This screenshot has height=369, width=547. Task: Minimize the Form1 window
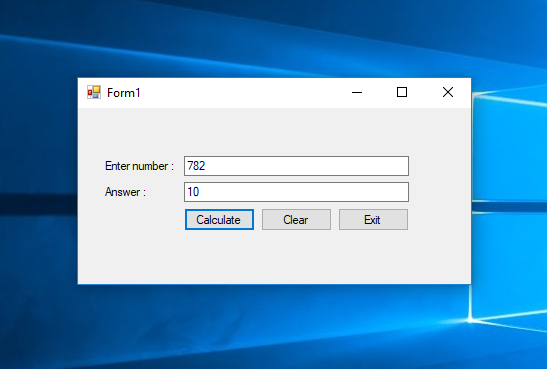click(x=357, y=92)
